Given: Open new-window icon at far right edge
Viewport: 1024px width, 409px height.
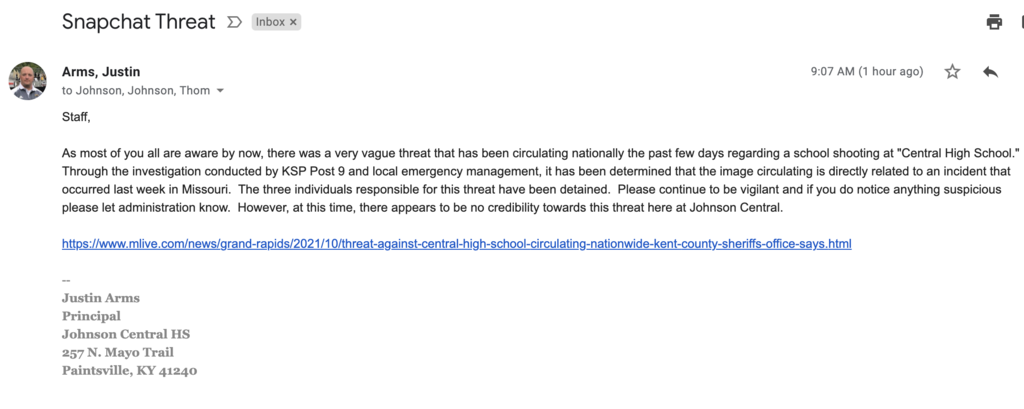Looking at the screenshot, I should [x=1021, y=22].
